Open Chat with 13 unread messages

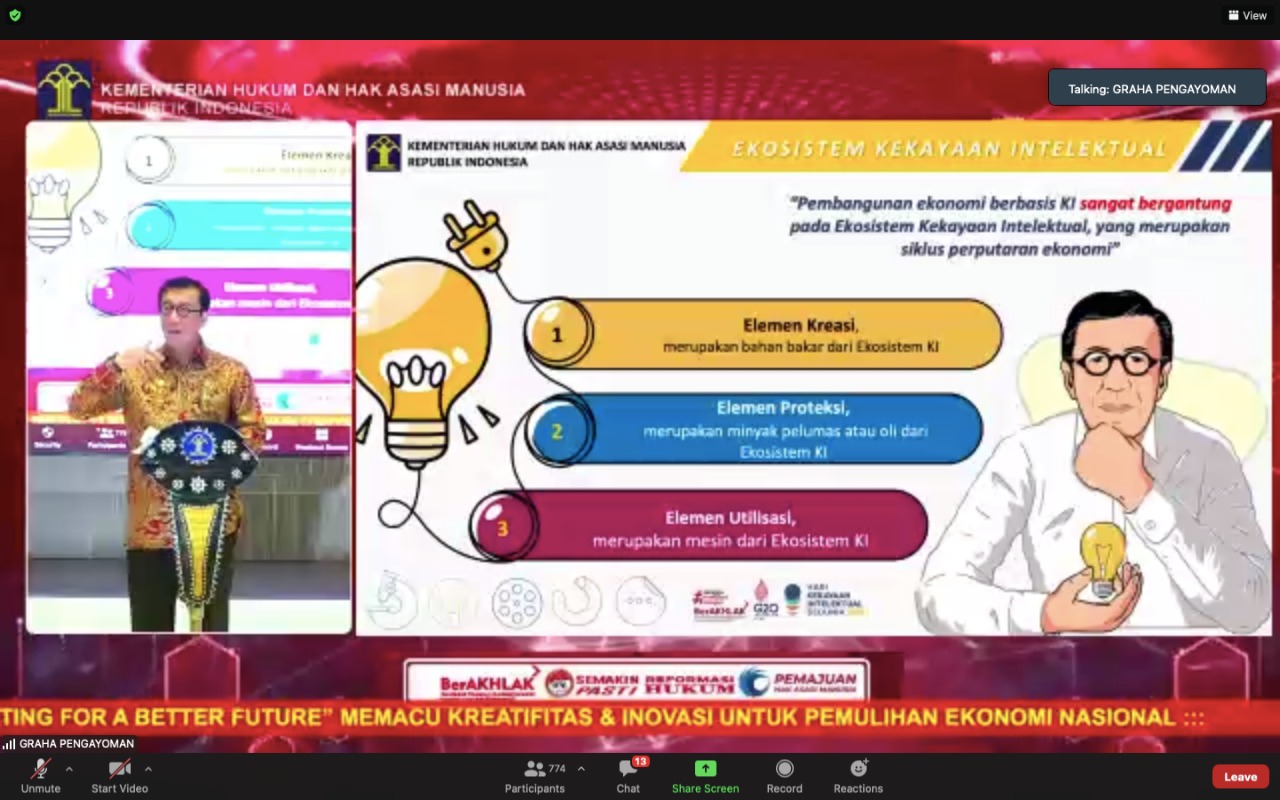pos(628,776)
